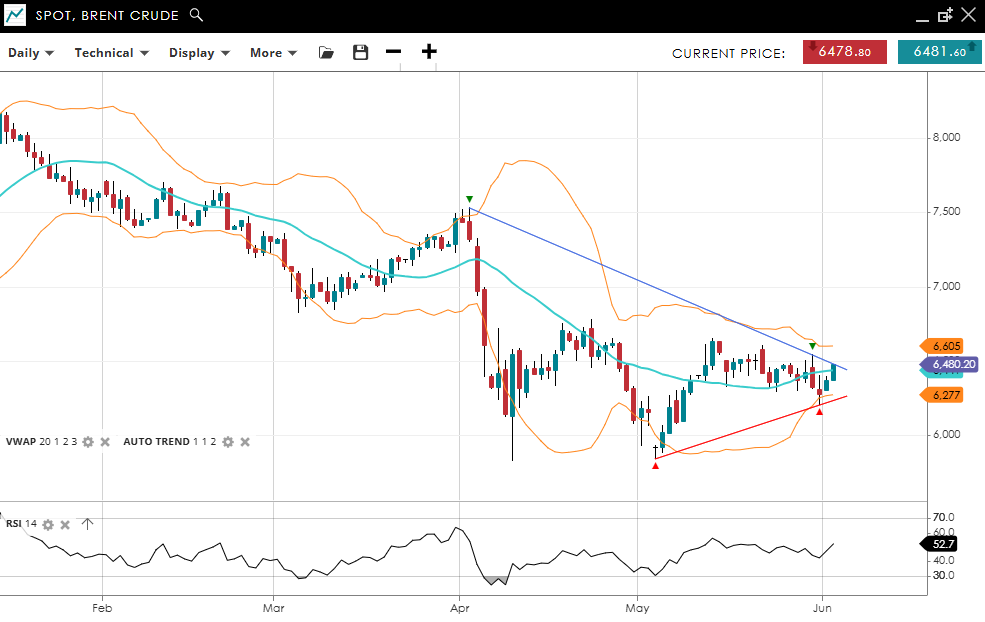
Task: Click the teal buy price 6481.60 button
Action: click(x=939, y=52)
